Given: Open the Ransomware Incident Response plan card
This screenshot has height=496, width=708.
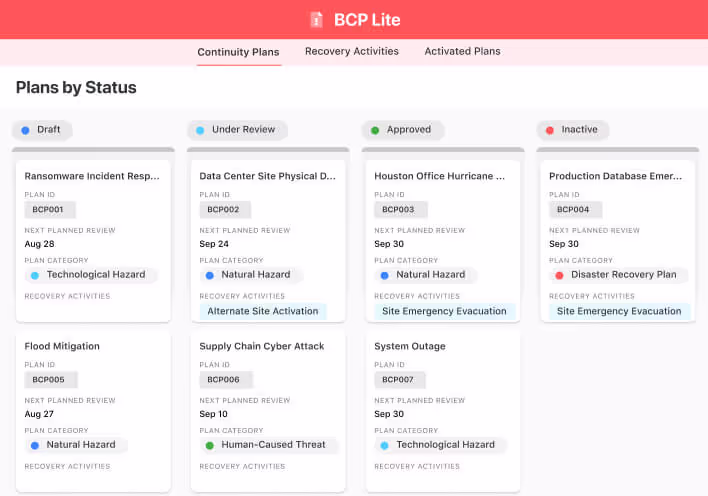Looking at the screenshot, I should coord(92,176).
